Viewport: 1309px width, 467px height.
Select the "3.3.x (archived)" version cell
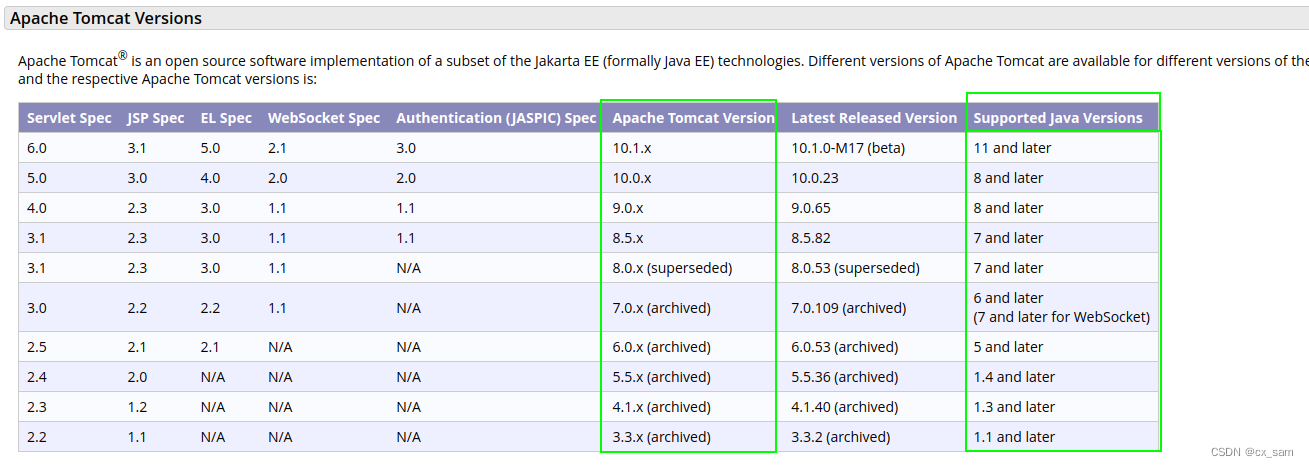click(662, 437)
